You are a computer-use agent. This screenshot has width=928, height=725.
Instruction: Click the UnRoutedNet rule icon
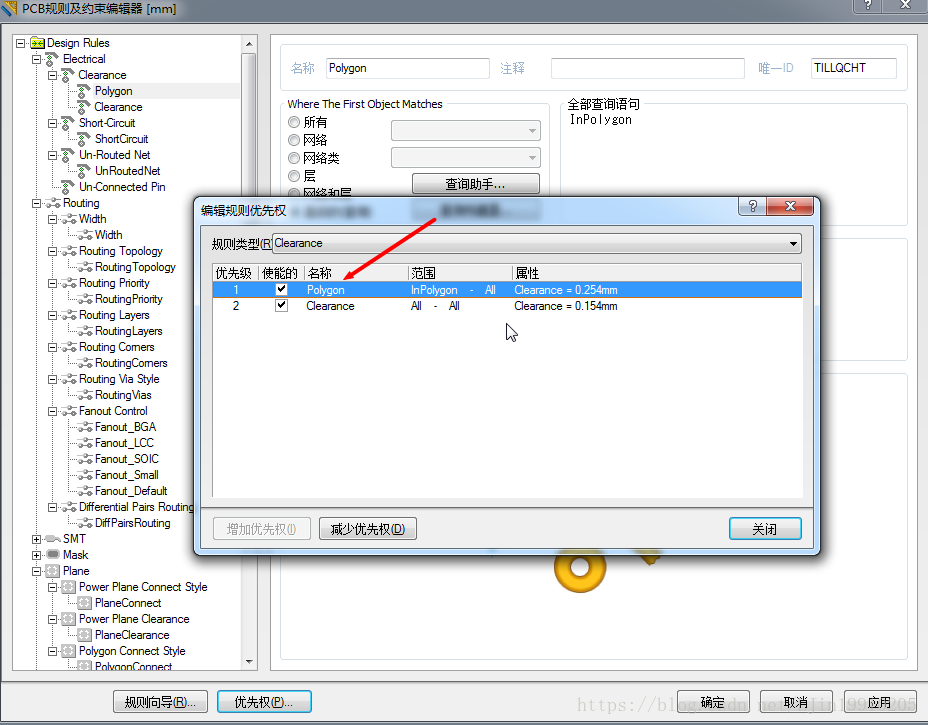(84, 171)
